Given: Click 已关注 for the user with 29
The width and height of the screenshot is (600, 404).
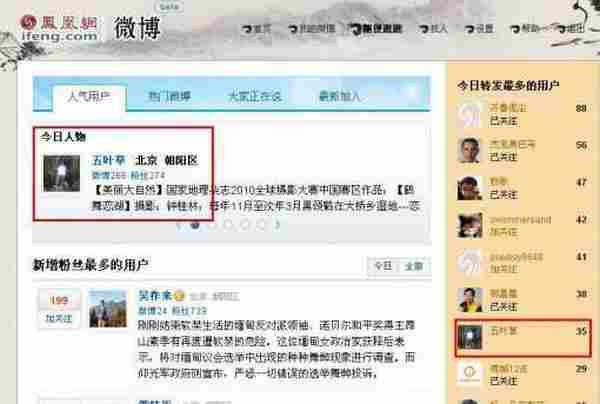Looking at the screenshot, I should pos(504,381).
